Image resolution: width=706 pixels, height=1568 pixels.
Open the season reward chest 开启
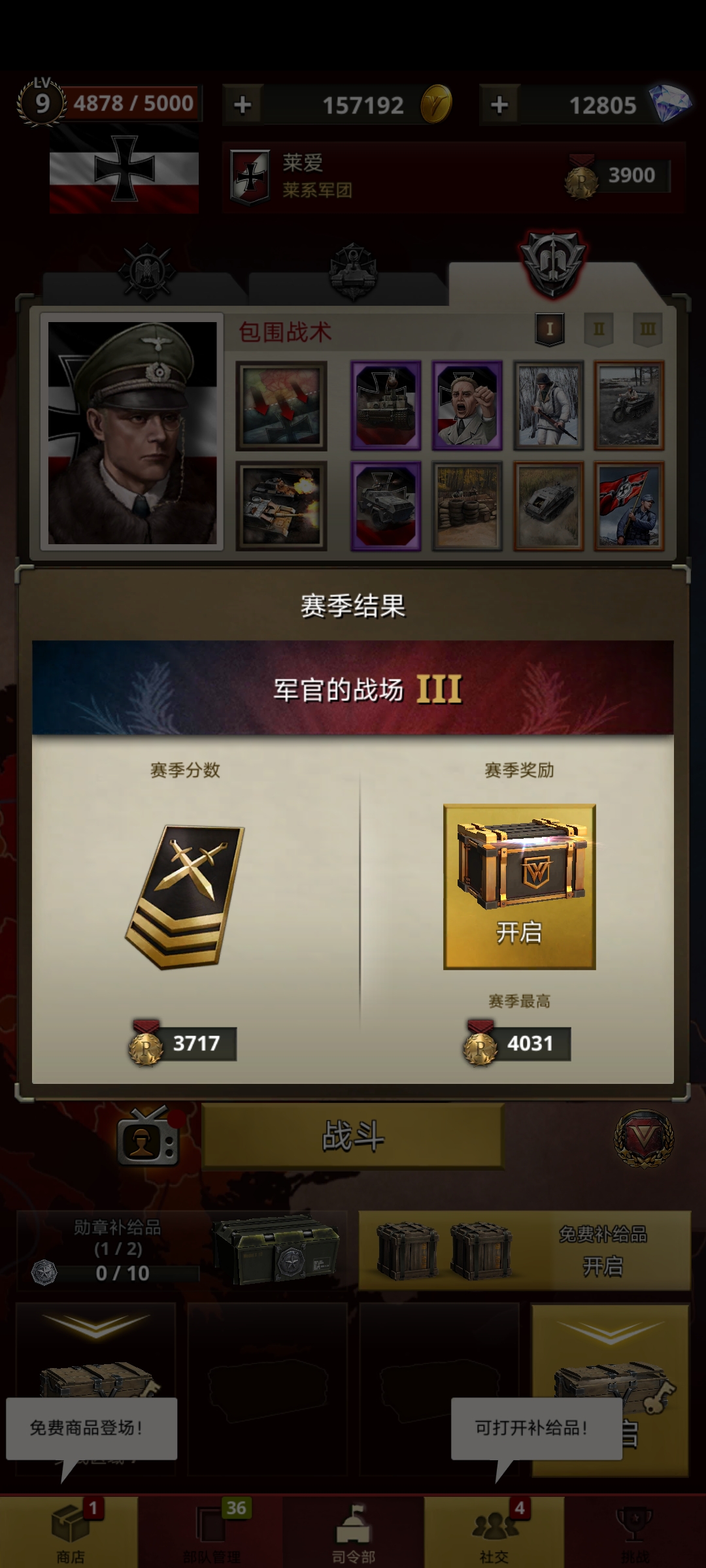(519, 887)
